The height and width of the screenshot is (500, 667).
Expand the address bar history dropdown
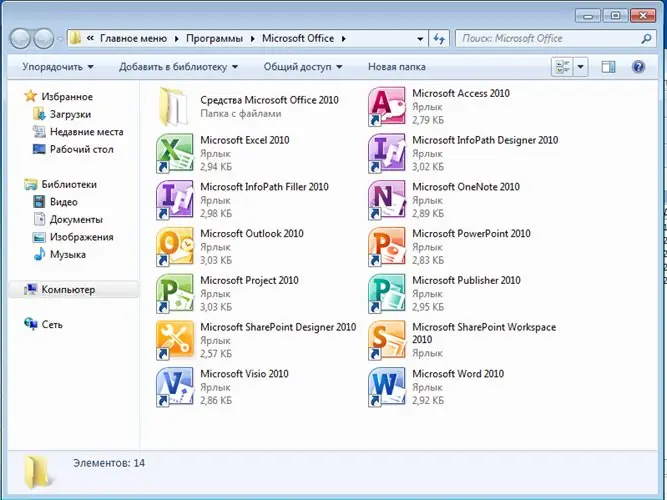420,39
